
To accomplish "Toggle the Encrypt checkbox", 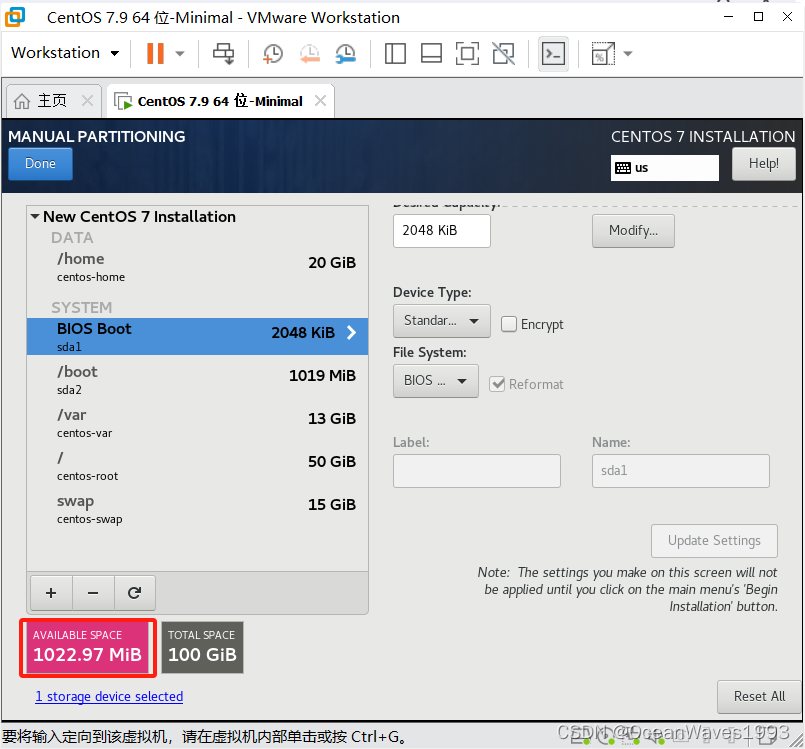I will click(x=509, y=324).
